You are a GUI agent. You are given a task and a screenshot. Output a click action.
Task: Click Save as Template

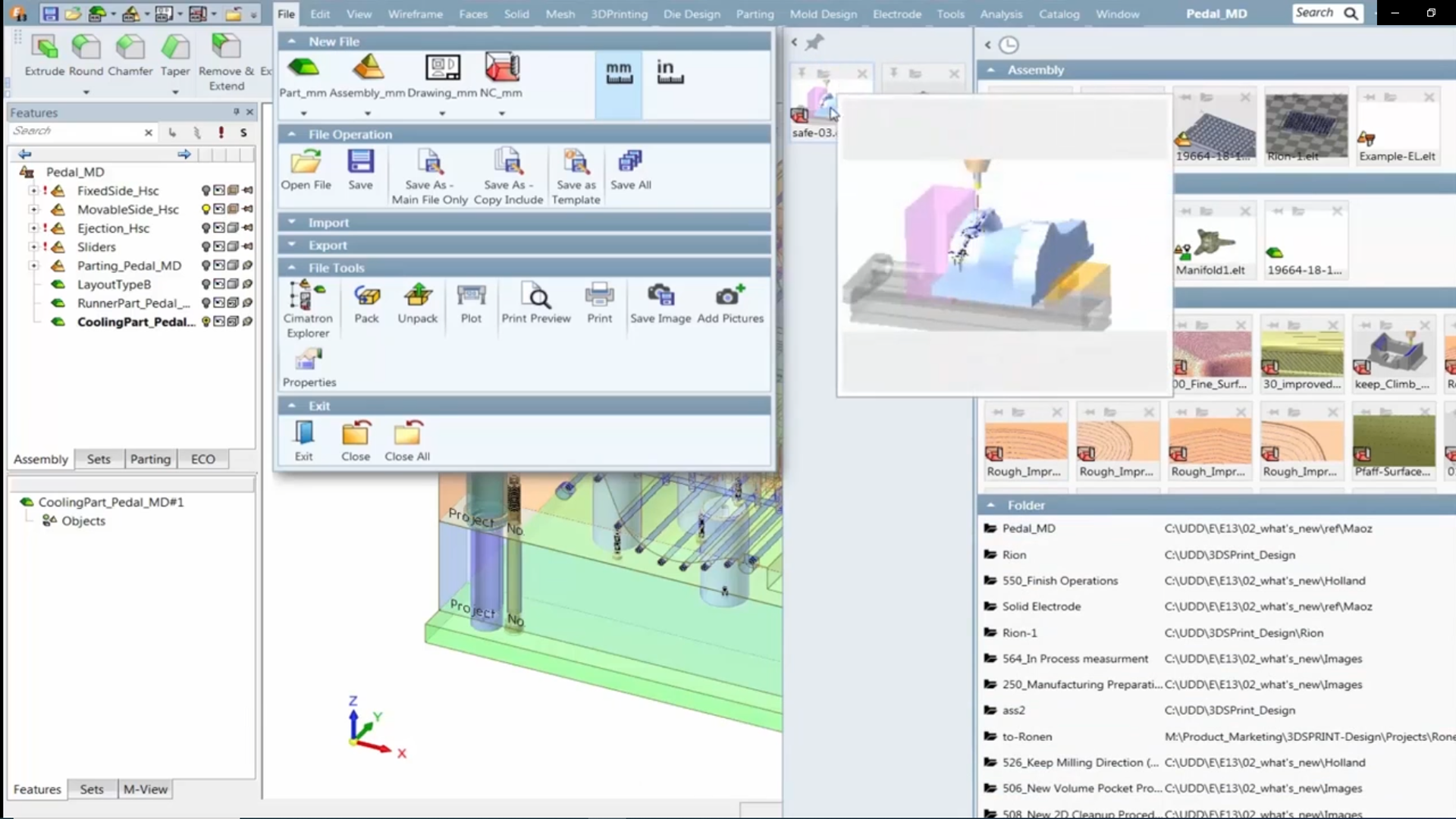[576, 177]
